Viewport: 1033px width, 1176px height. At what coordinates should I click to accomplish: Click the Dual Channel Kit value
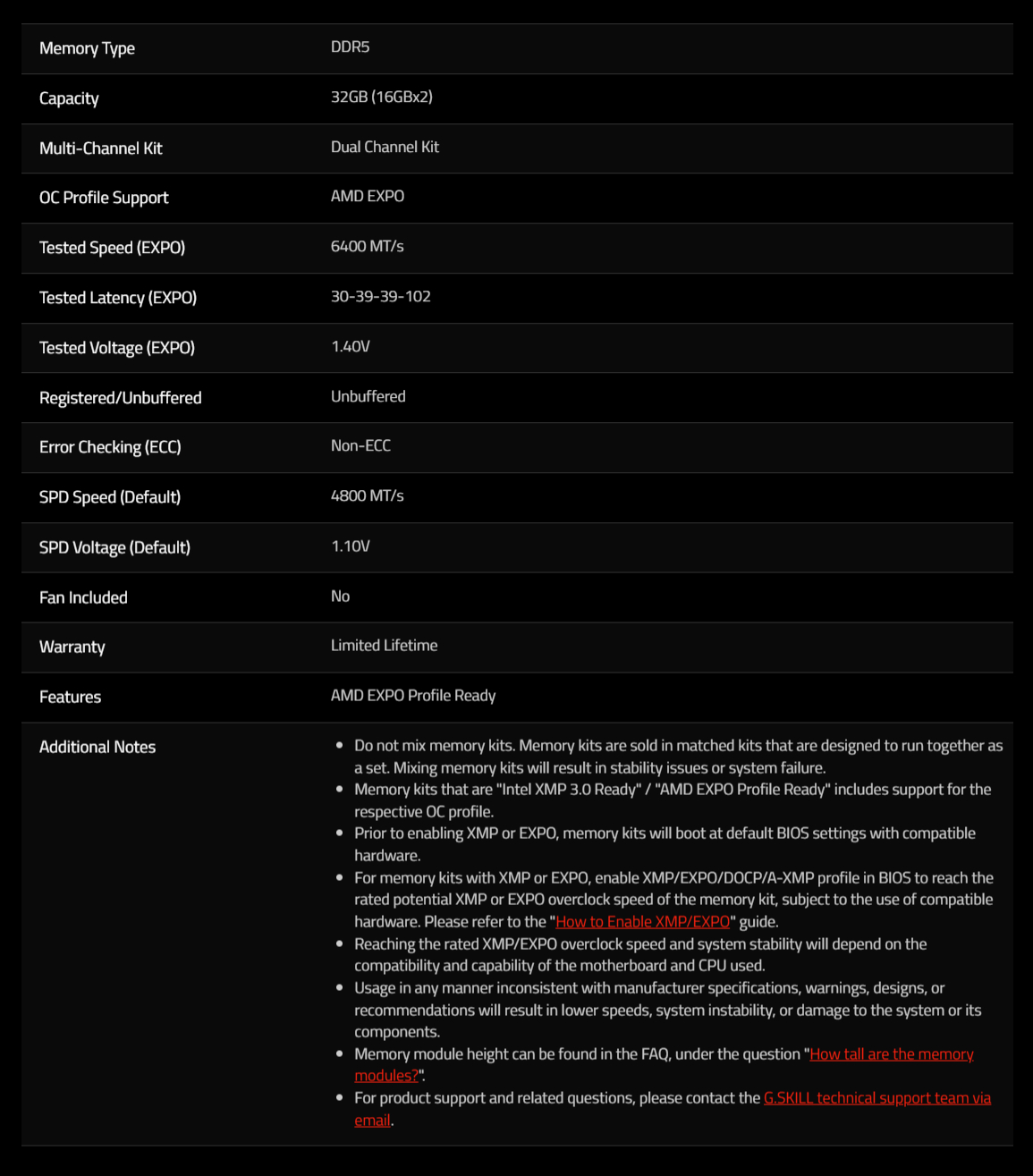click(385, 147)
